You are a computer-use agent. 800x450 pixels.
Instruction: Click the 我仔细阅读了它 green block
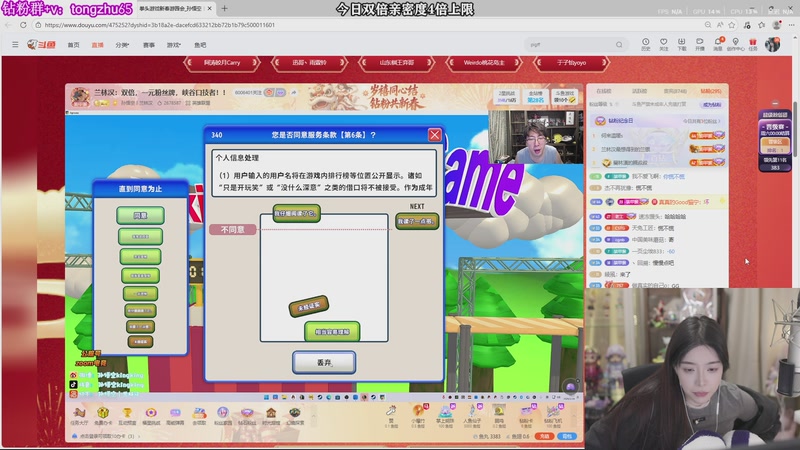click(x=296, y=213)
